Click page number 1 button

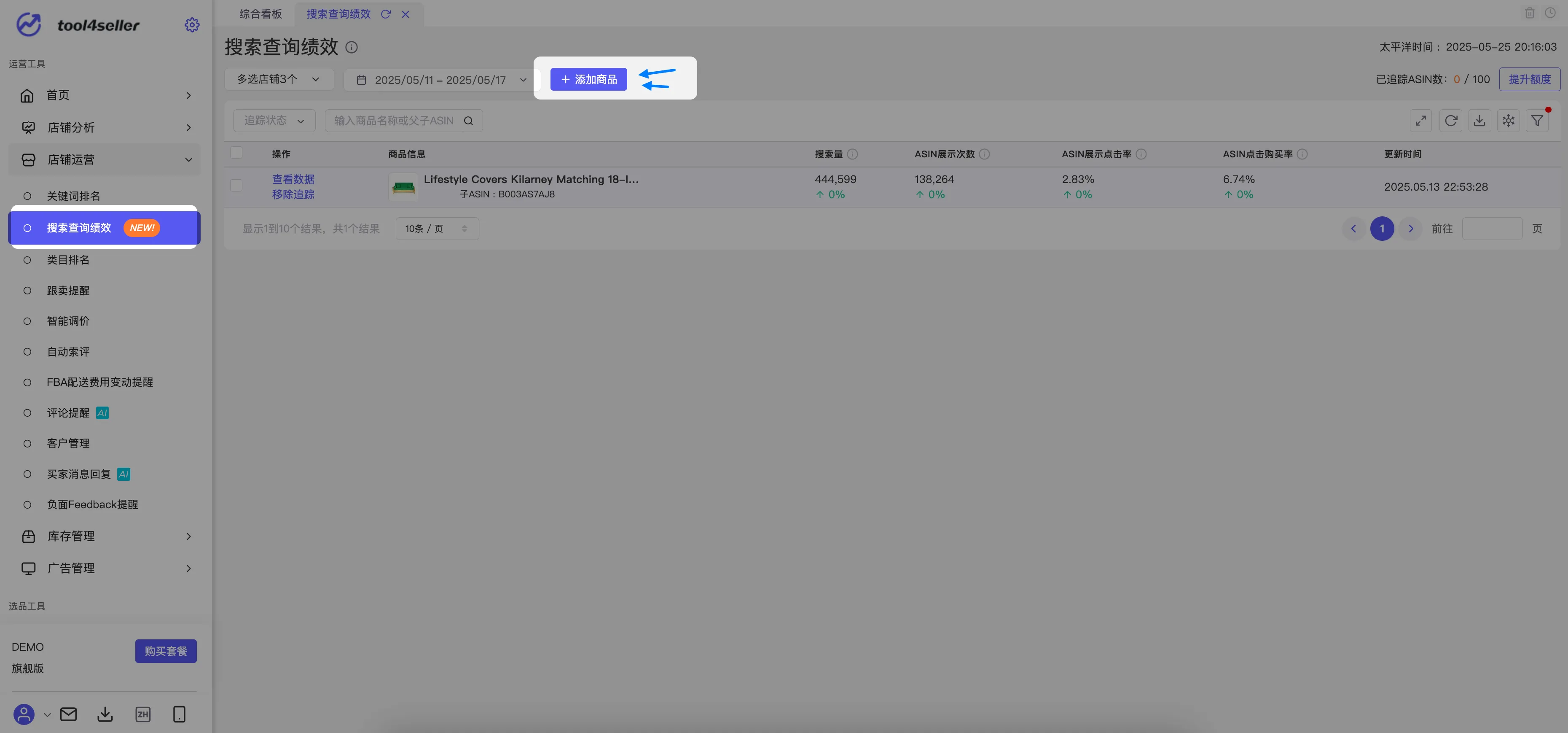1382,228
